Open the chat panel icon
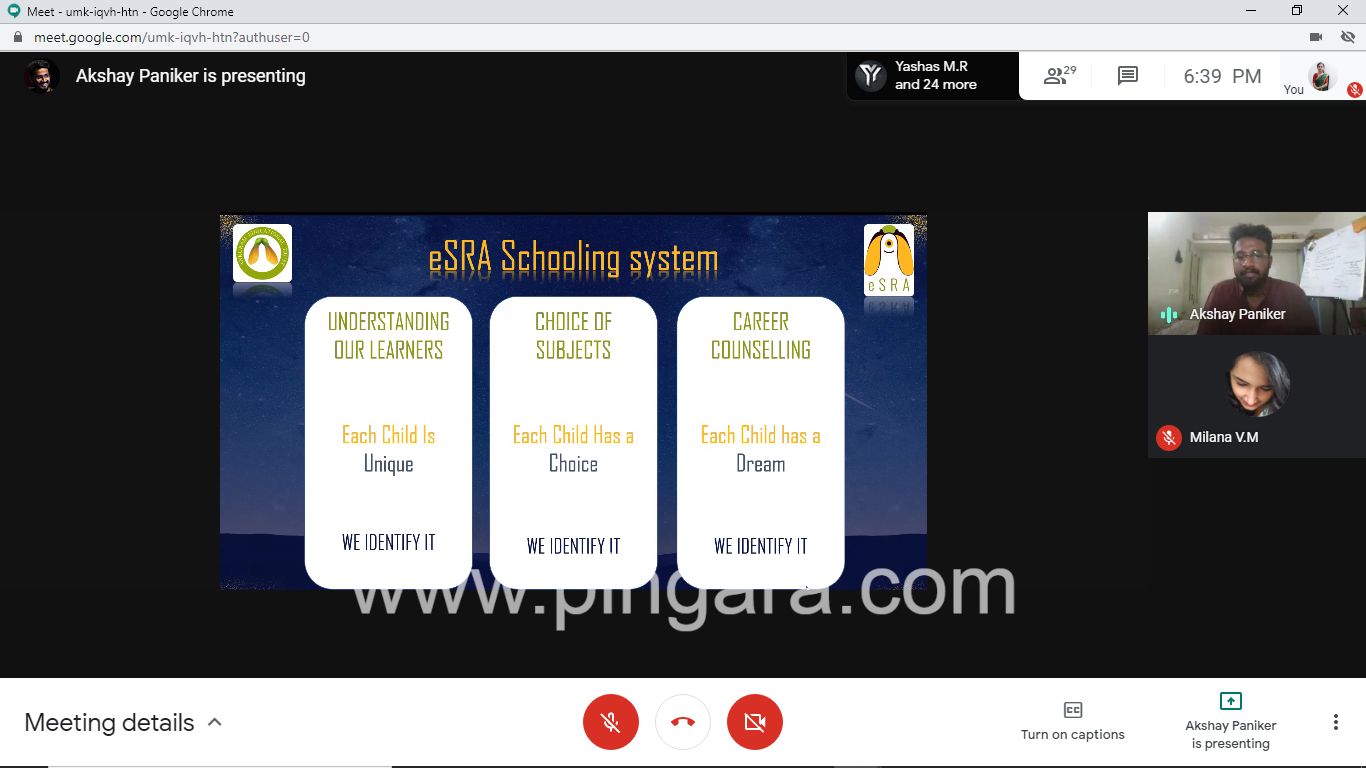The width and height of the screenshot is (1366, 768). tap(1128, 76)
